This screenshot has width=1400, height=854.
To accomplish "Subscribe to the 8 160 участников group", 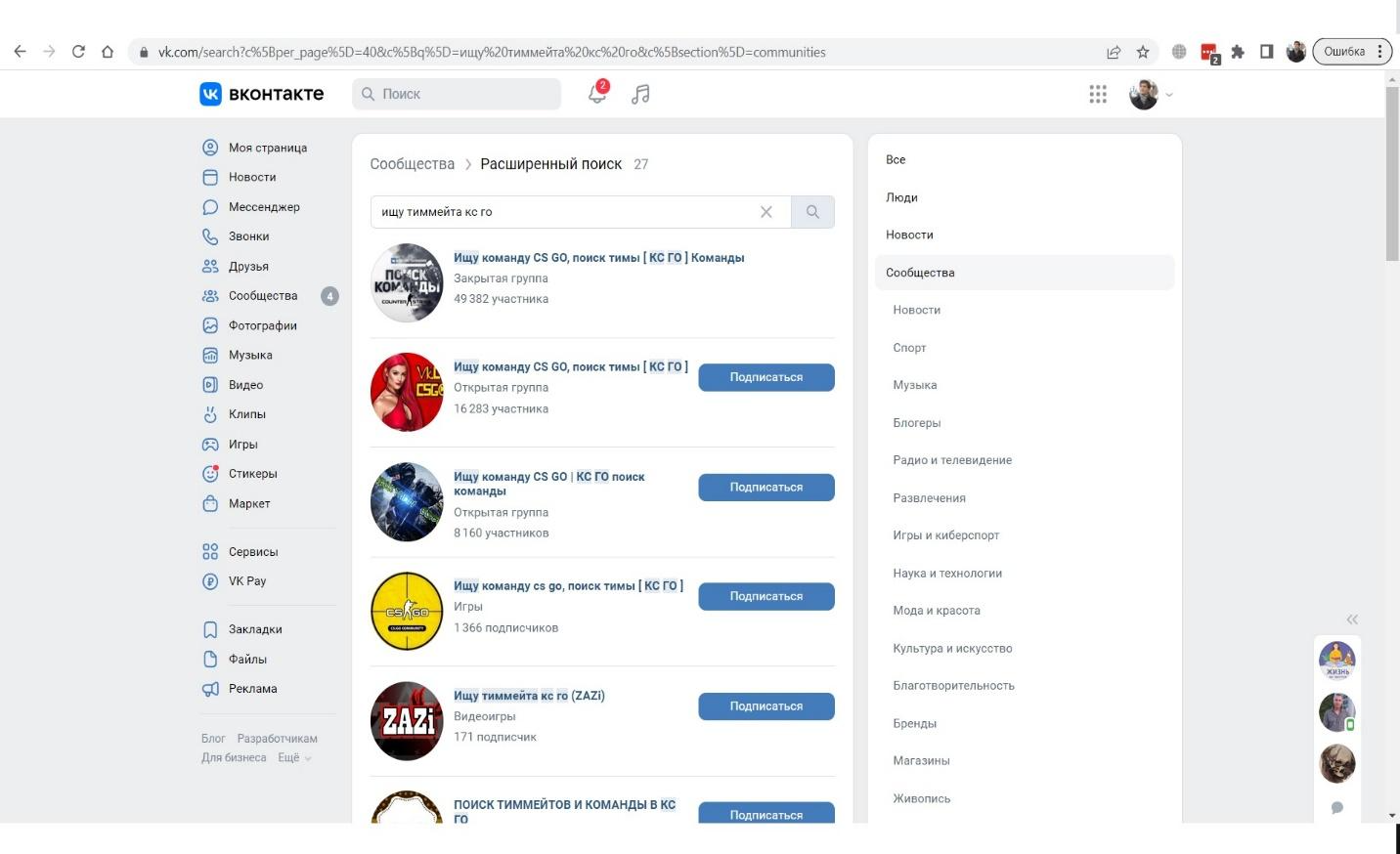I will pyautogui.click(x=766, y=488).
